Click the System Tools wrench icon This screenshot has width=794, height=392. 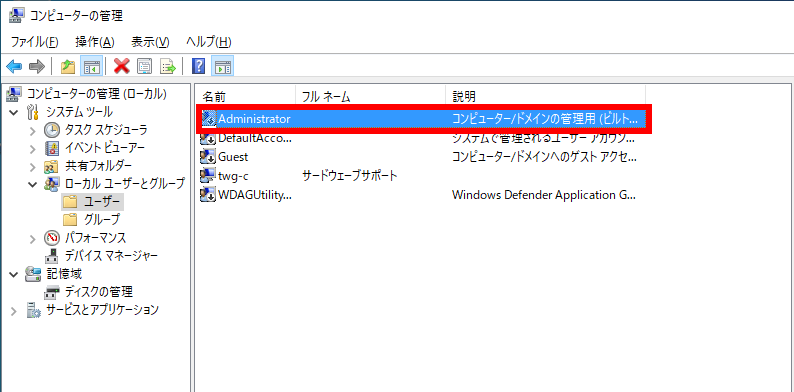click(33, 112)
